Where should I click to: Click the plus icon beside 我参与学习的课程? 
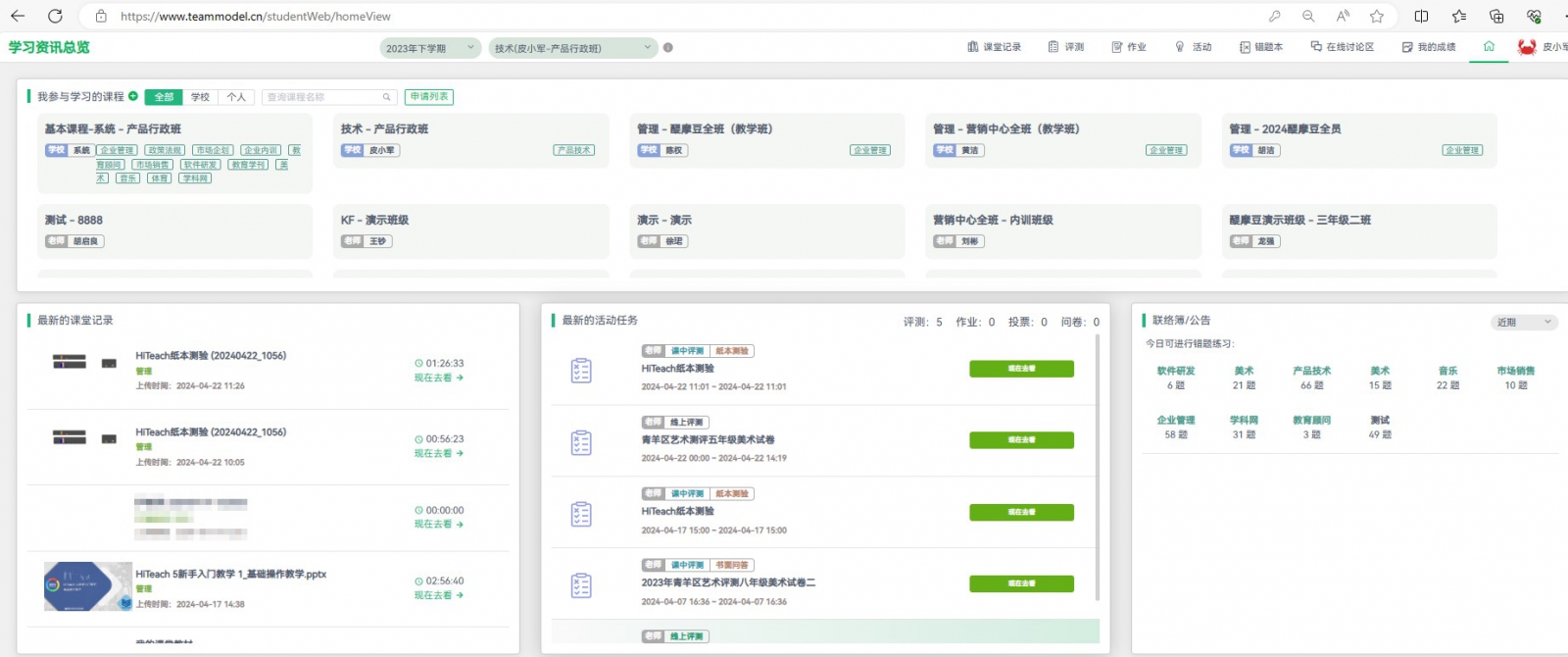133,96
